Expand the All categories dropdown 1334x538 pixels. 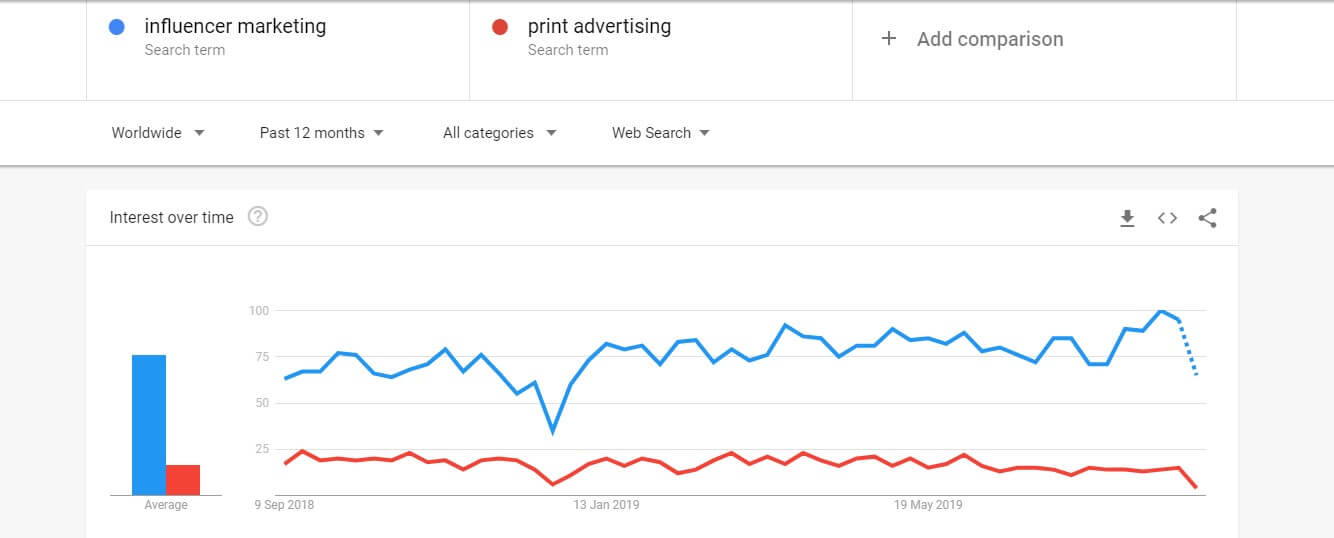pos(500,133)
